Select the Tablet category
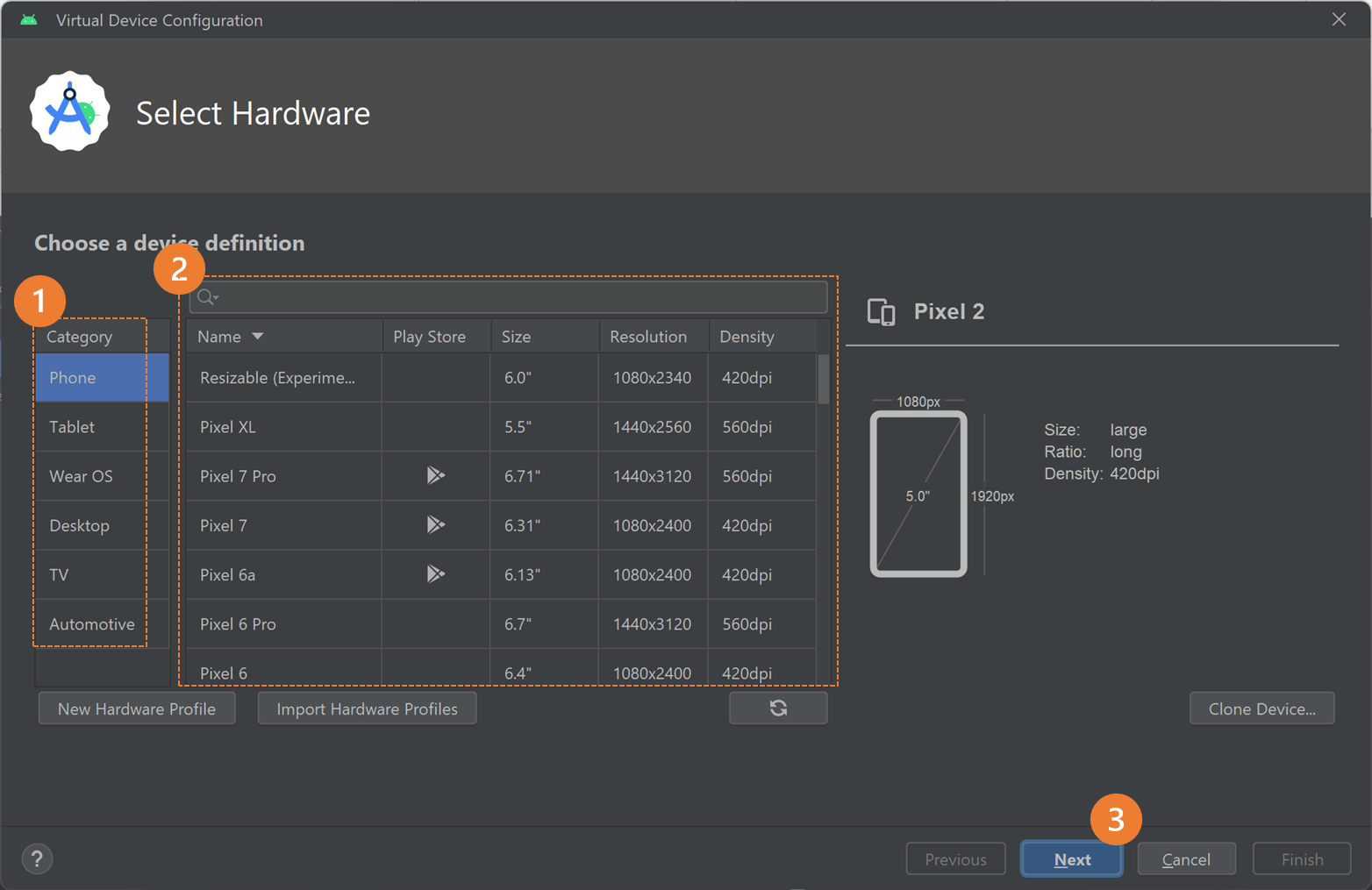 102,427
